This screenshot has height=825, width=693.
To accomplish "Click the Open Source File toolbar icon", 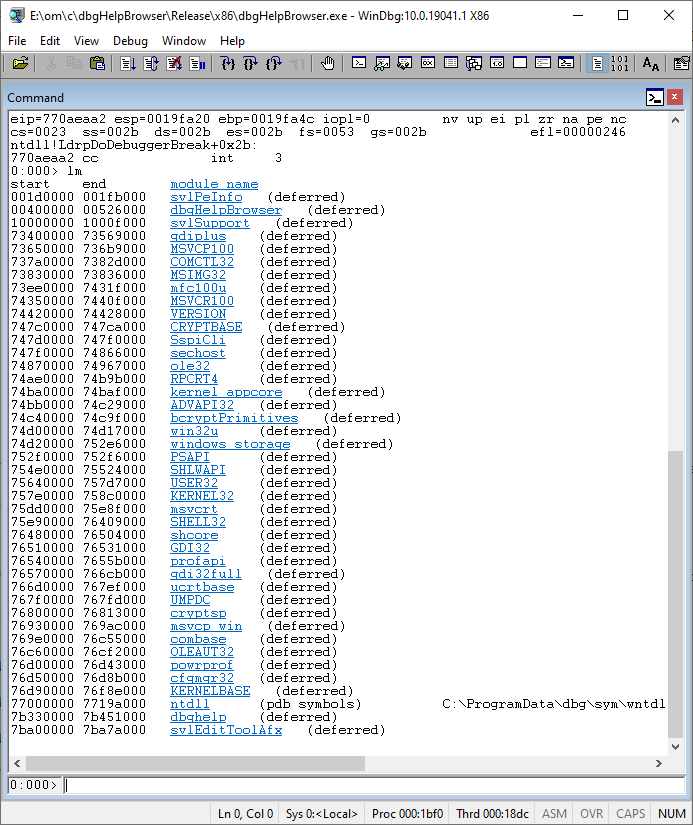I will pos(20,64).
